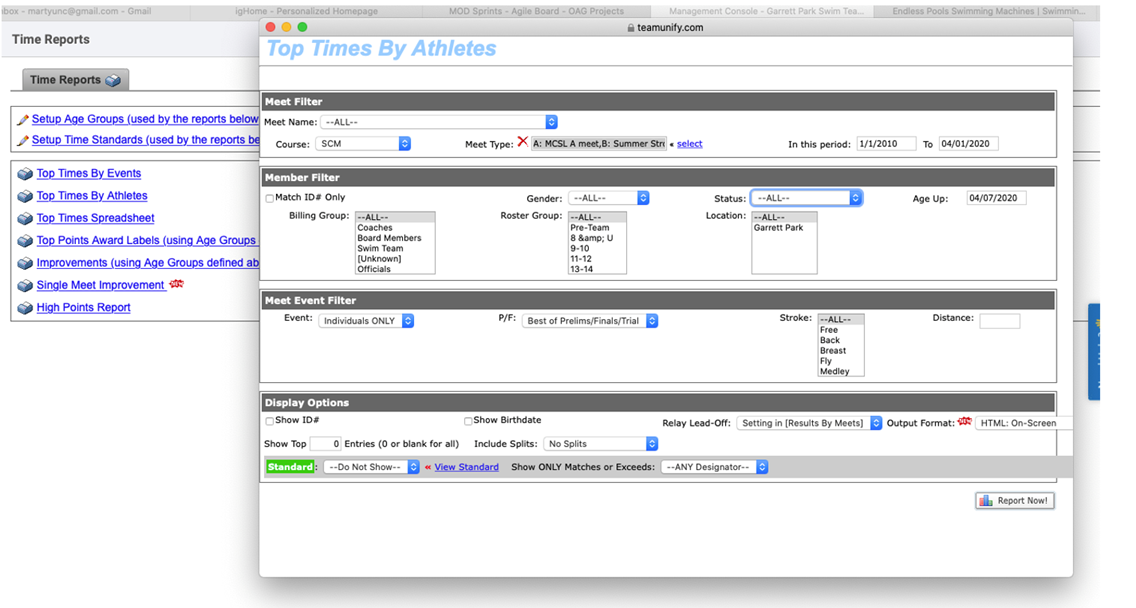Select Pre-Team in Roster Group list

pos(597,228)
